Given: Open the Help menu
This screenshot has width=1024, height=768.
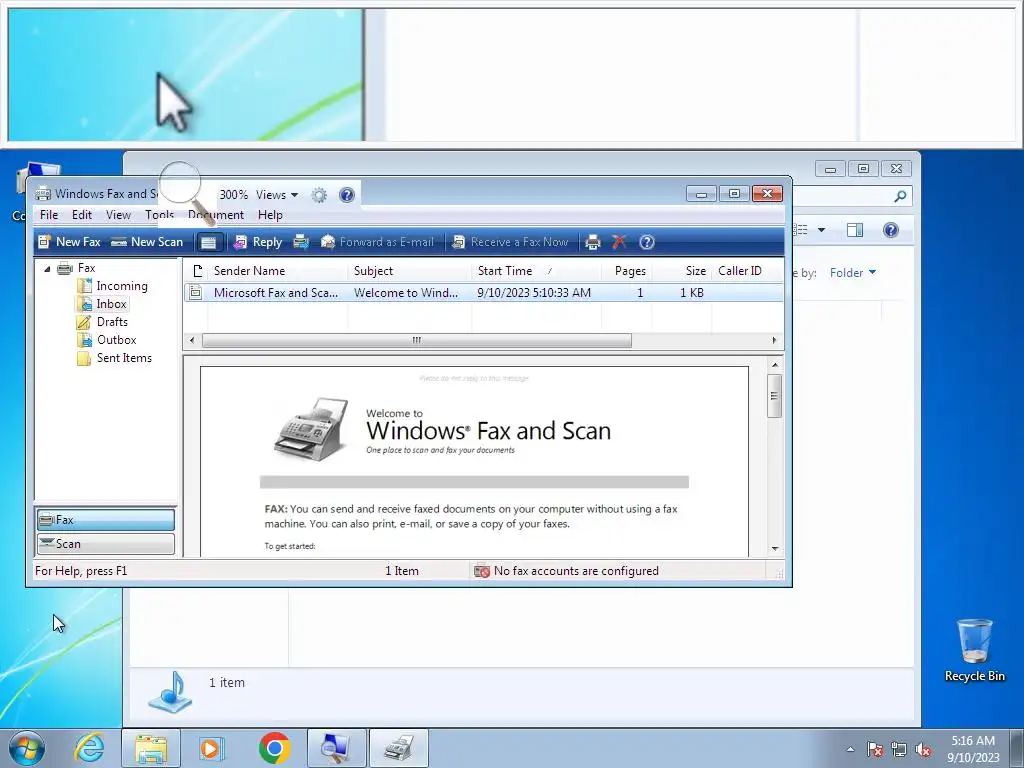Looking at the screenshot, I should click(x=270, y=215).
